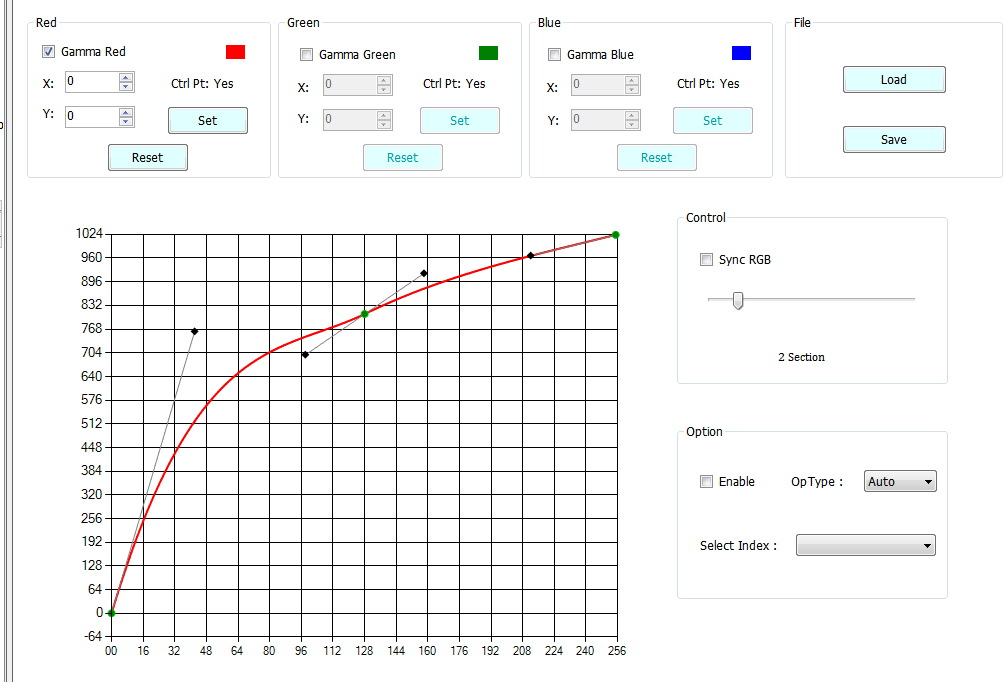The width and height of the screenshot is (1004, 682).
Task: Enable Sync RGB in the Control panel
Action: (x=707, y=259)
